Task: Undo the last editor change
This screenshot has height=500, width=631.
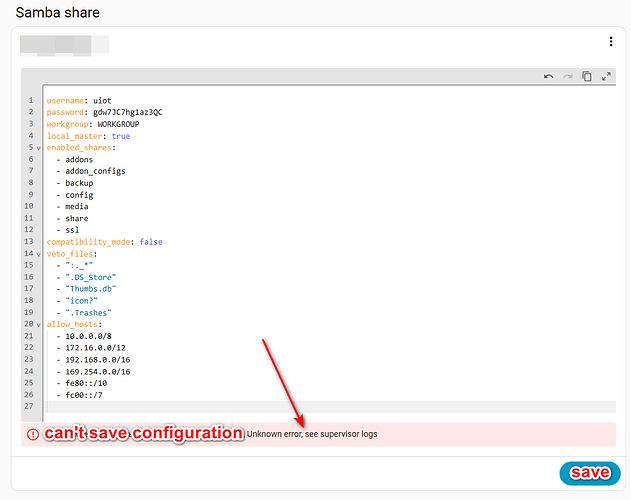Action: pos(549,76)
